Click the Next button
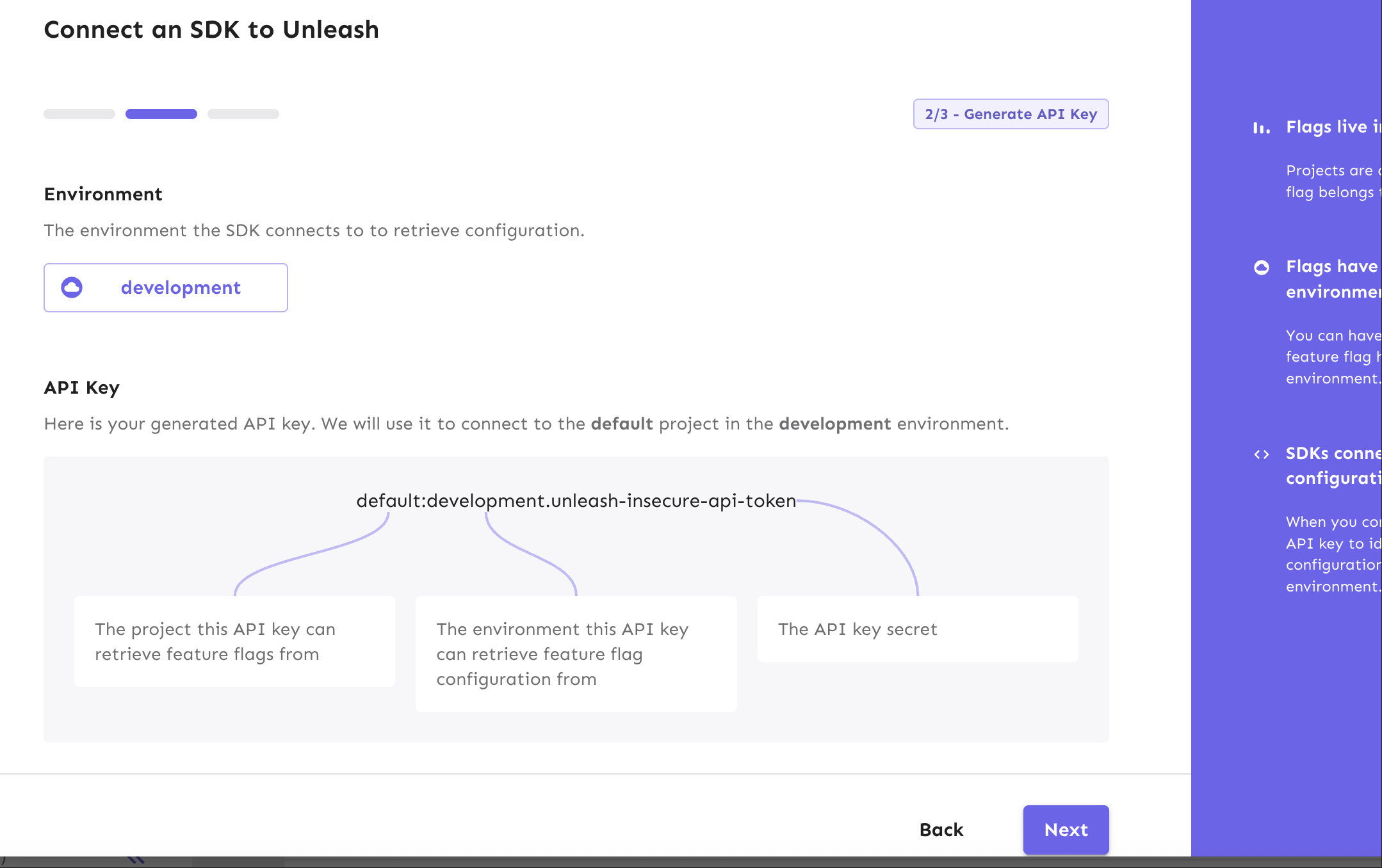This screenshot has height=868, width=1382. (1066, 830)
